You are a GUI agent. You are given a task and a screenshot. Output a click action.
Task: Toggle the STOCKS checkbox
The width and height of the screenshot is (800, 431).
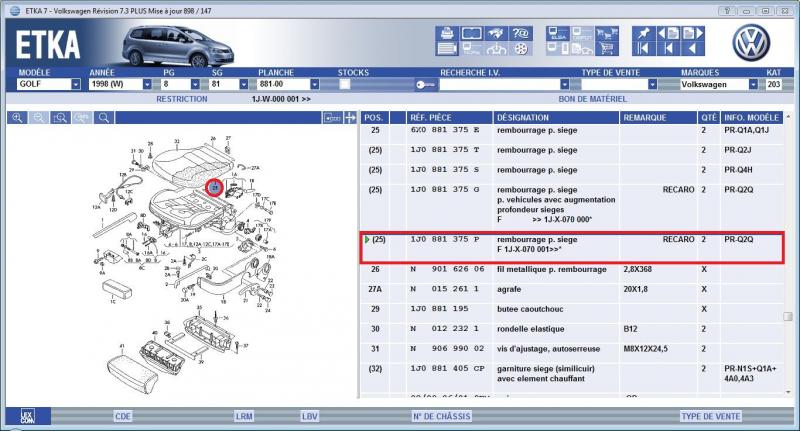coord(345,84)
